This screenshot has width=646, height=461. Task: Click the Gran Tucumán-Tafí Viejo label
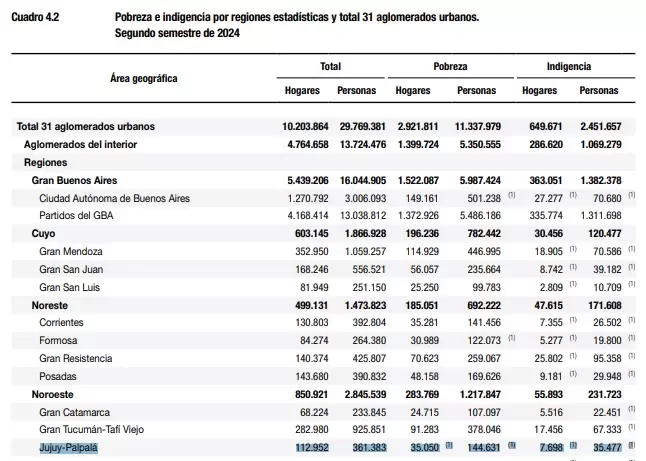pos(91,430)
